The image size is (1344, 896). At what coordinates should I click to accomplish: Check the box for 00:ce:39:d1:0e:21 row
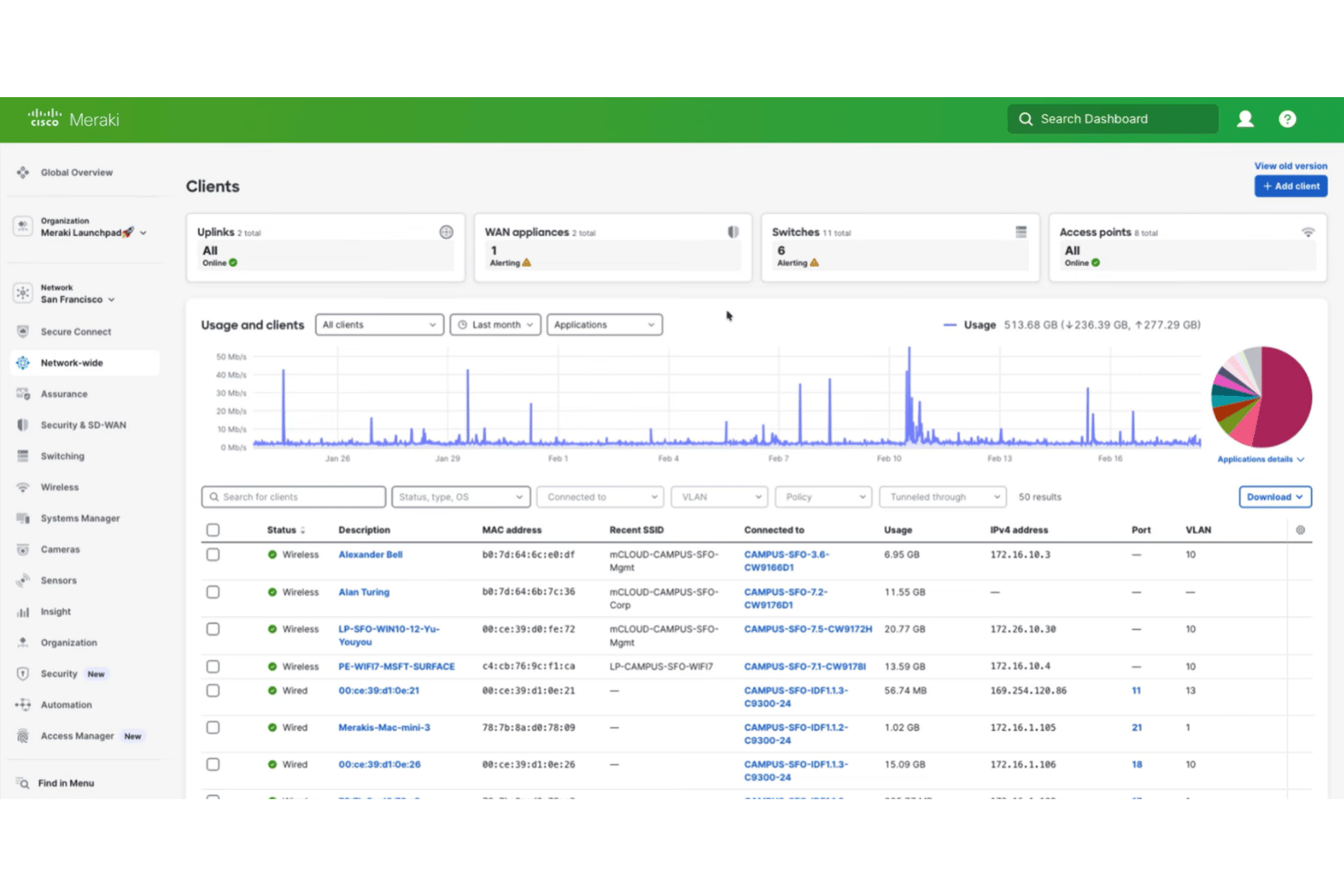(x=212, y=691)
